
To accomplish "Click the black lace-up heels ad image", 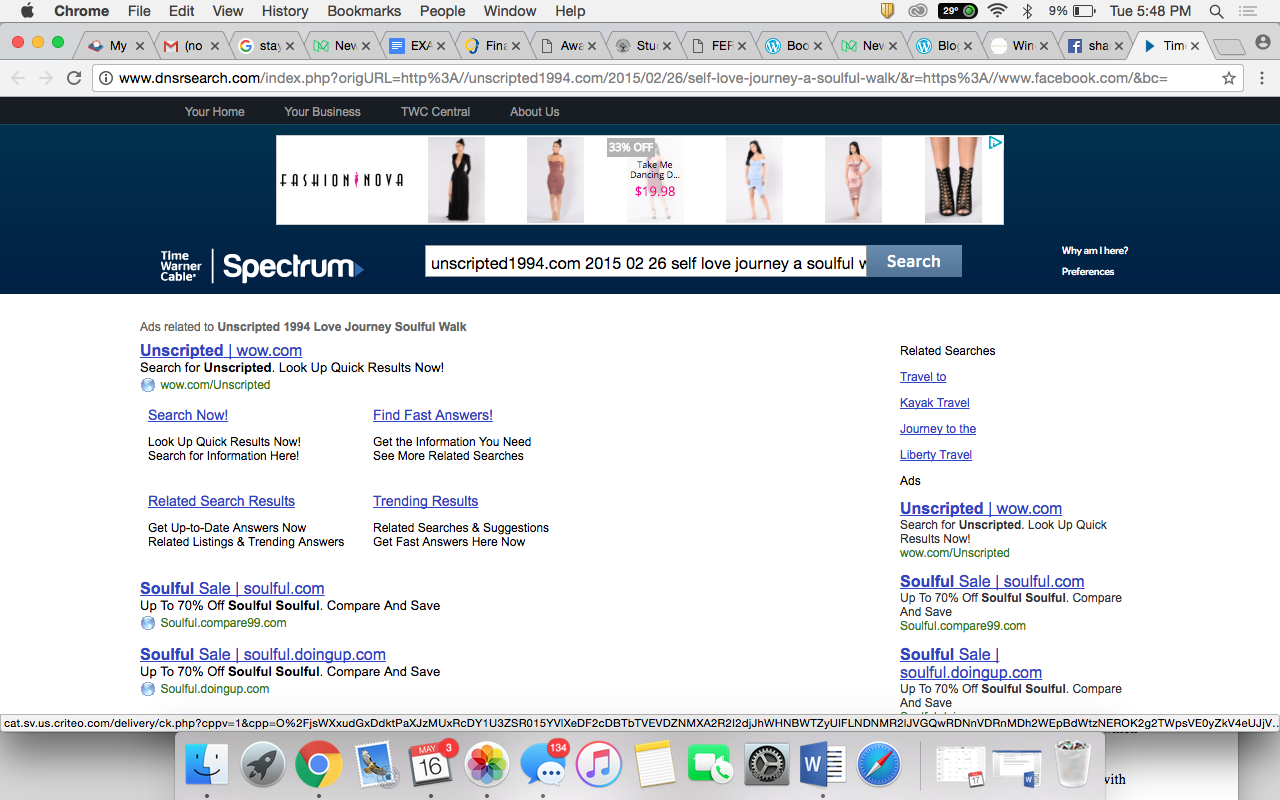I will point(953,180).
